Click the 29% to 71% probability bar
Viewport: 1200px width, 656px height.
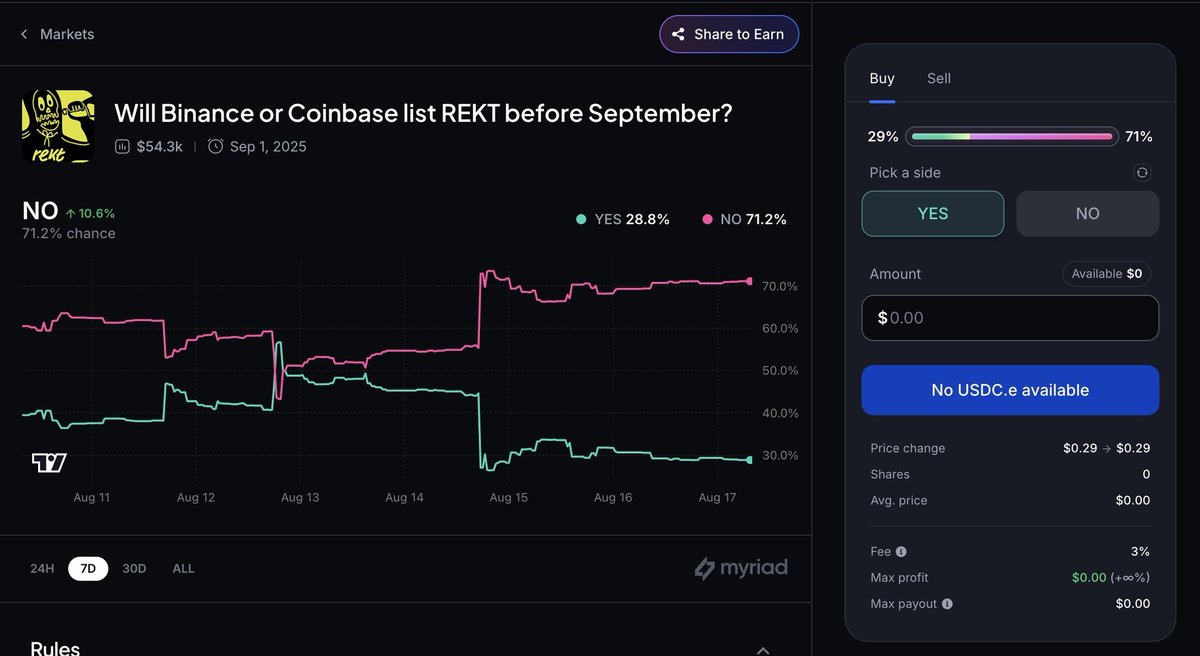click(1012, 136)
